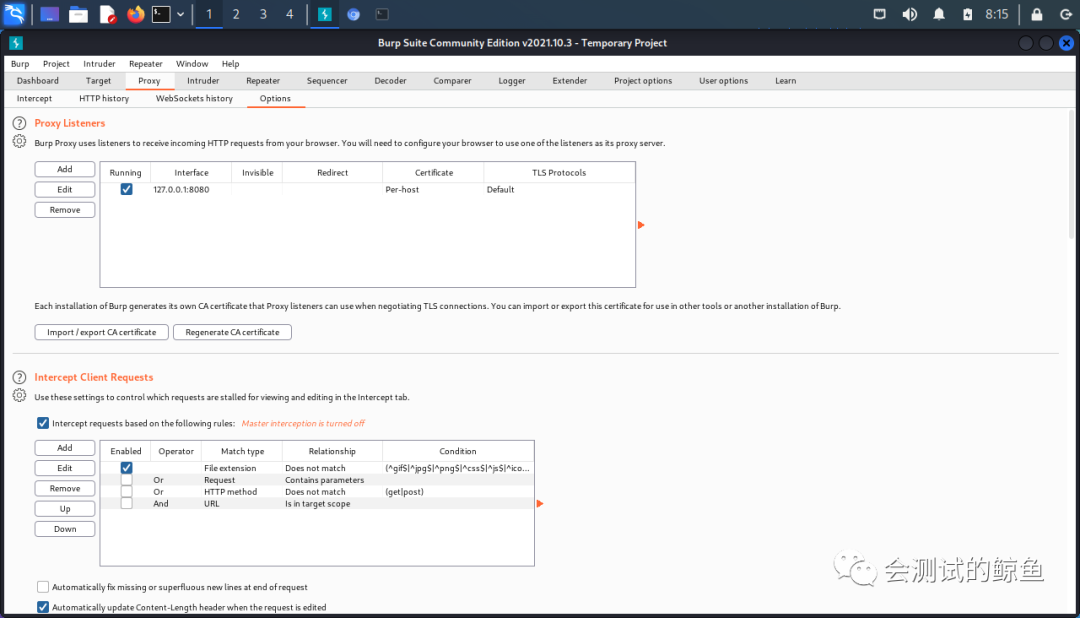Screen dimensions: 1080x618
Task: Open the Burp menu
Action: click(20, 63)
